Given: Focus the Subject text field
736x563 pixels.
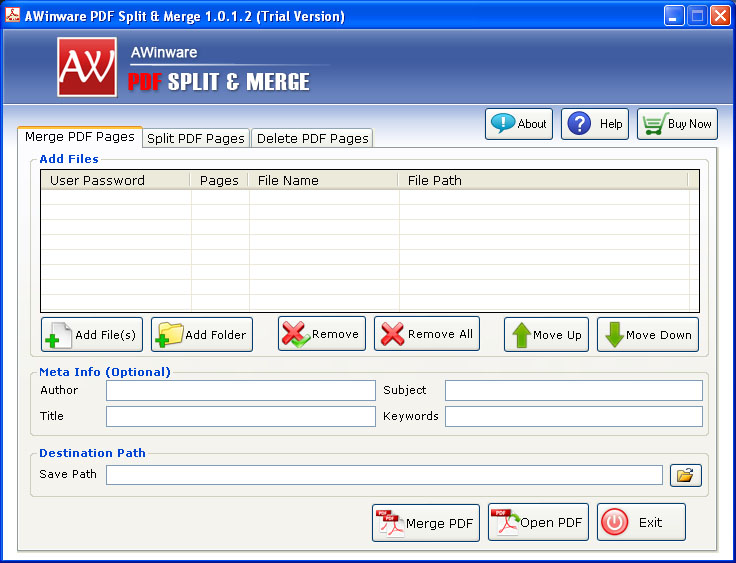Looking at the screenshot, I should click(574, 391).
